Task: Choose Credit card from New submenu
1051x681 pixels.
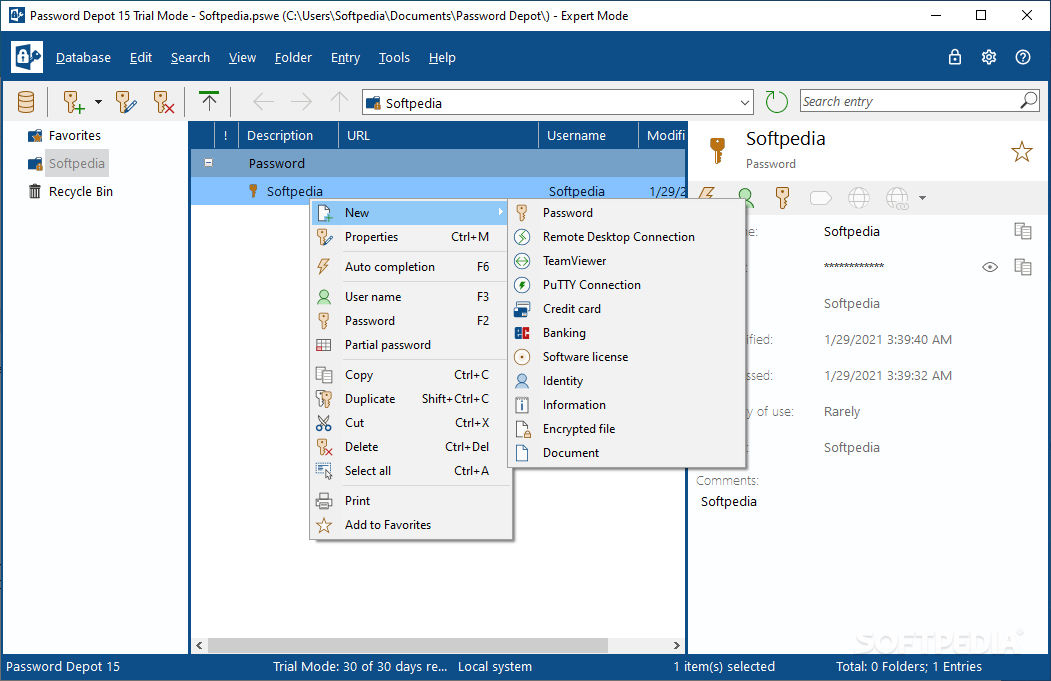Action: point(571,309)
